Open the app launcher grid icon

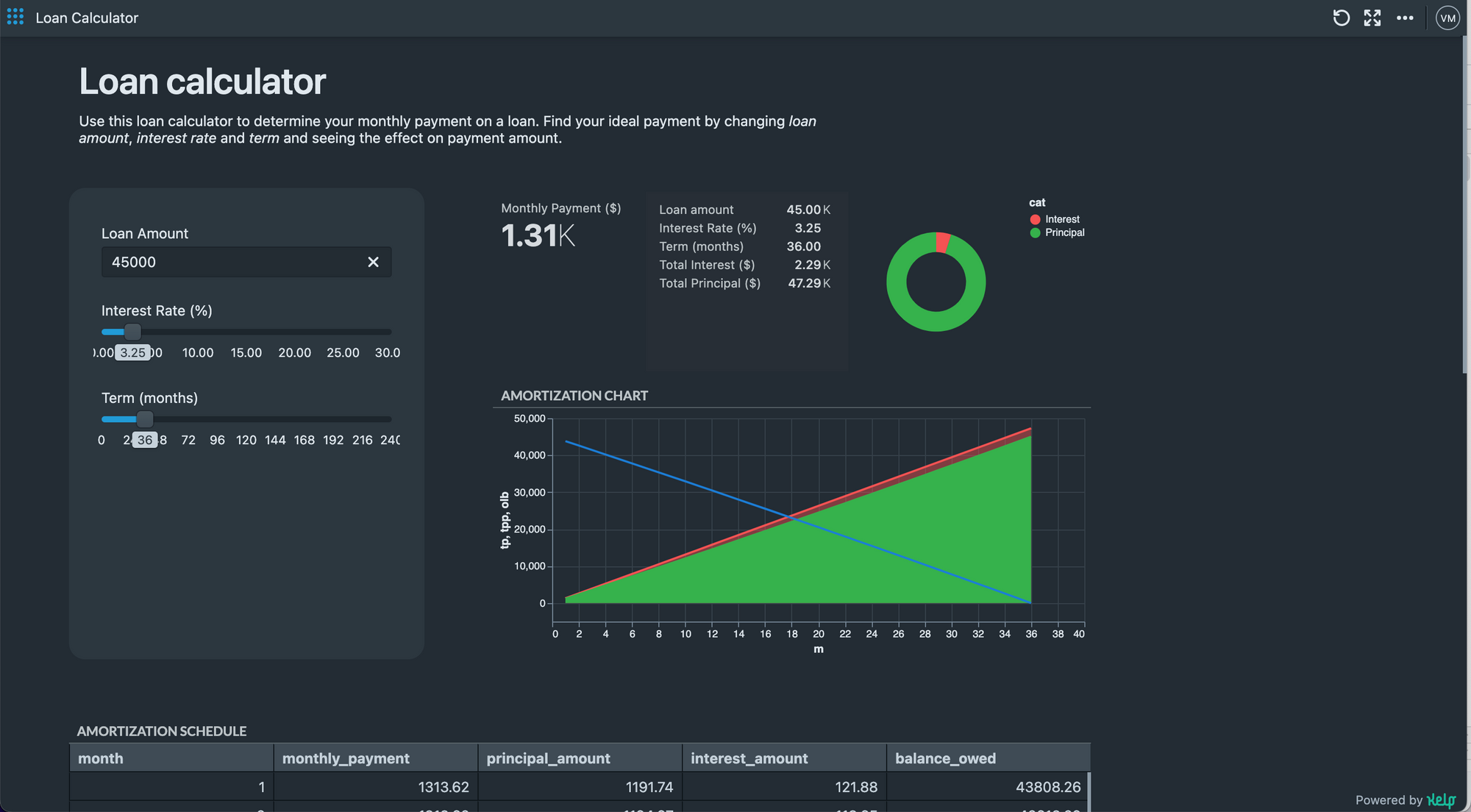15,17
